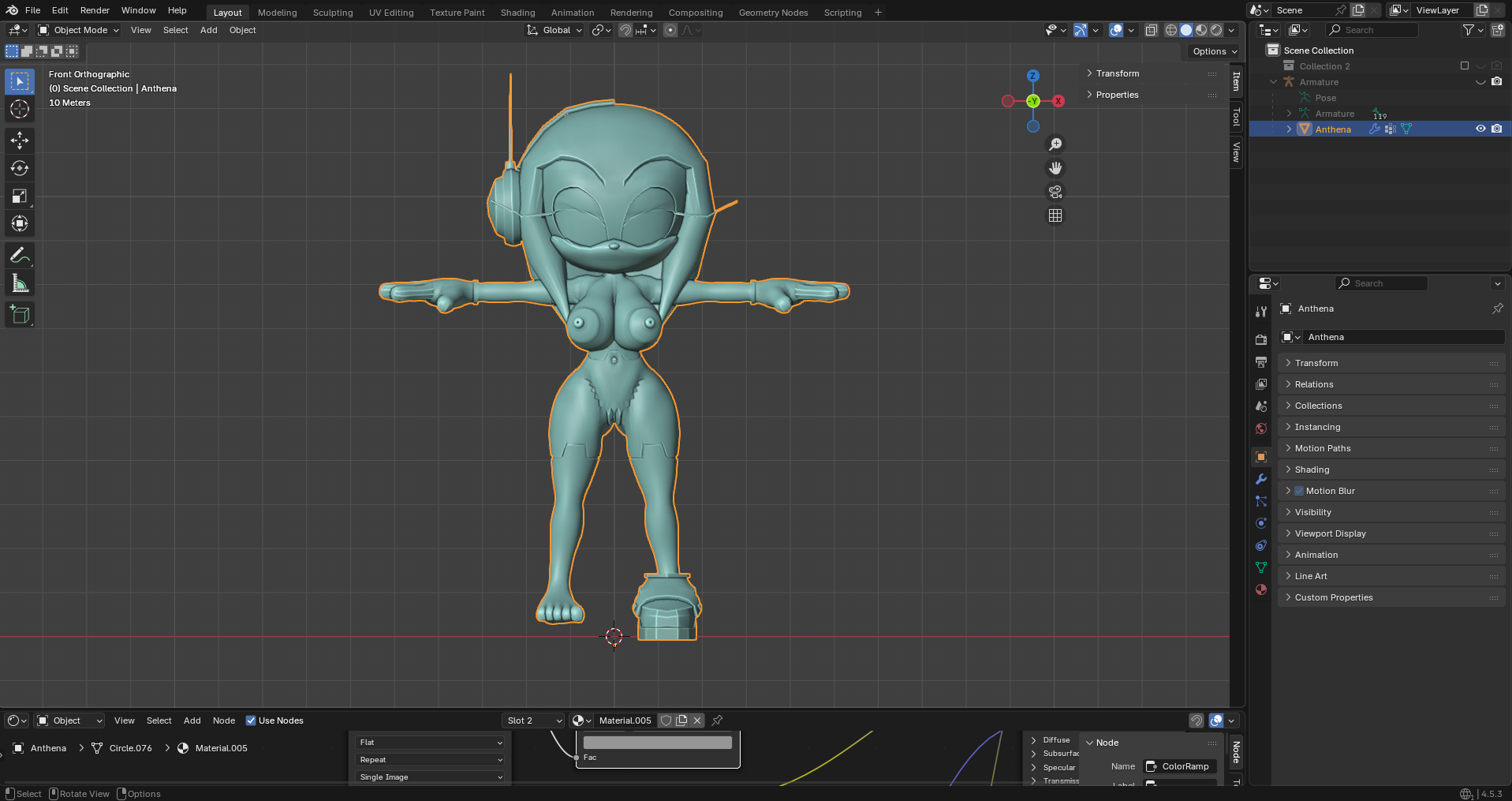The height and width of the screenshot is (801, 1512).
Task: Open the Global transform orientation dropdown
Action: (x=555, y=30)
